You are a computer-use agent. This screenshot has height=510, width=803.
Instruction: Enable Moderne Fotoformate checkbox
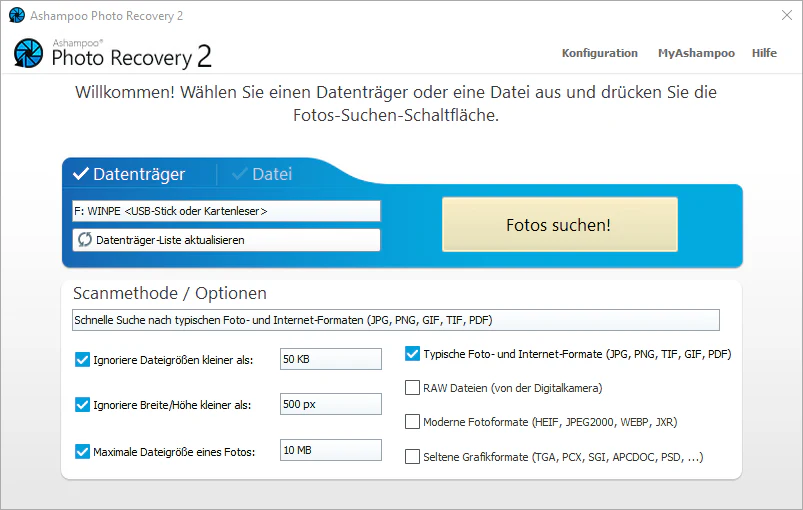[x=412, y=421]
